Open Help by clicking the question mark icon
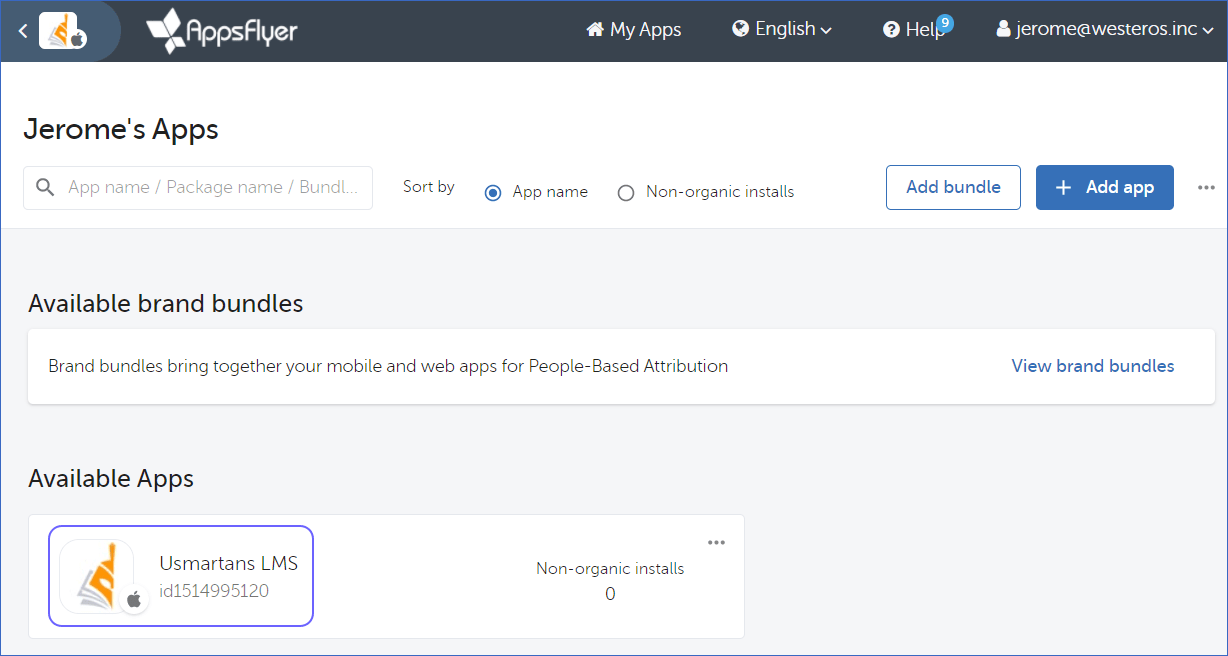 tap(892, 29)
